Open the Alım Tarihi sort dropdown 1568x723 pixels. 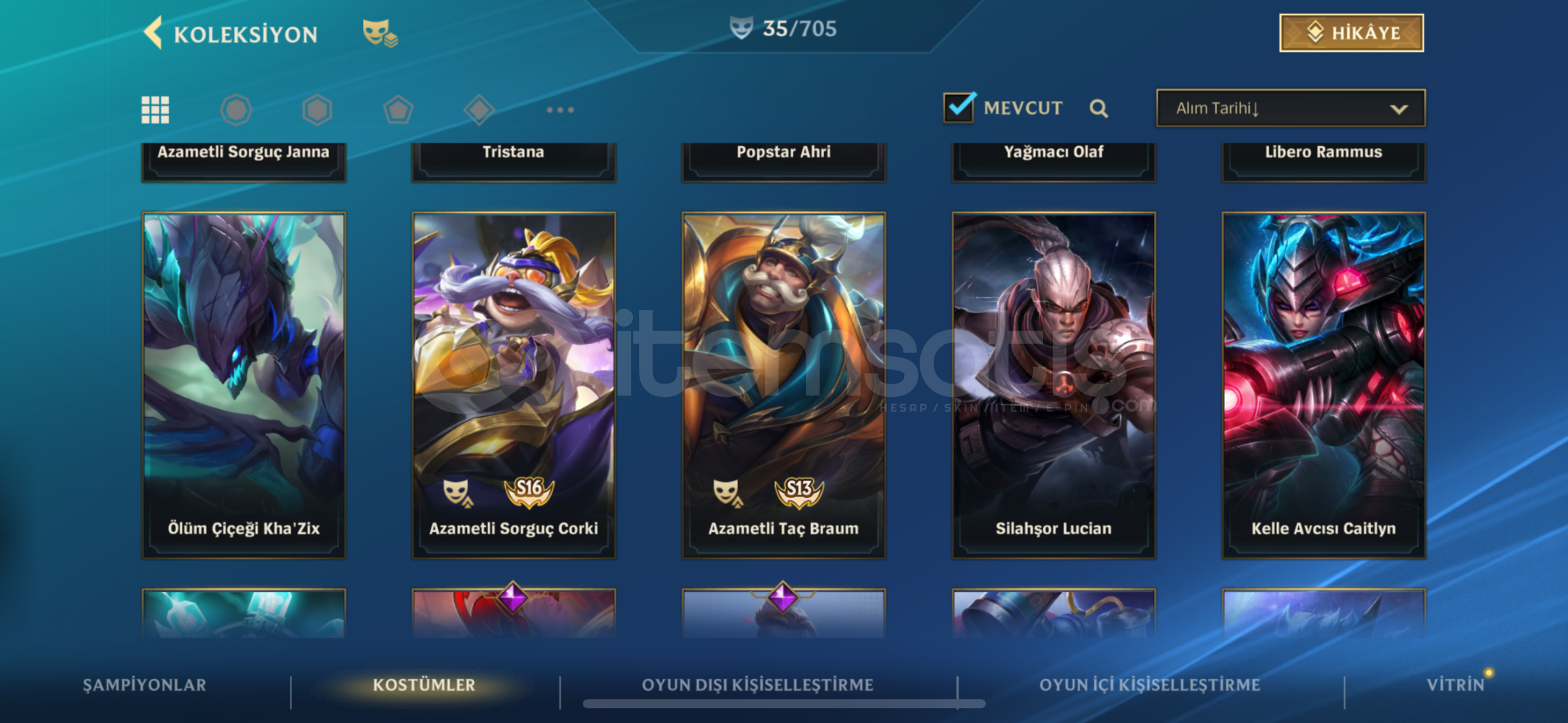coord(1291,108)
